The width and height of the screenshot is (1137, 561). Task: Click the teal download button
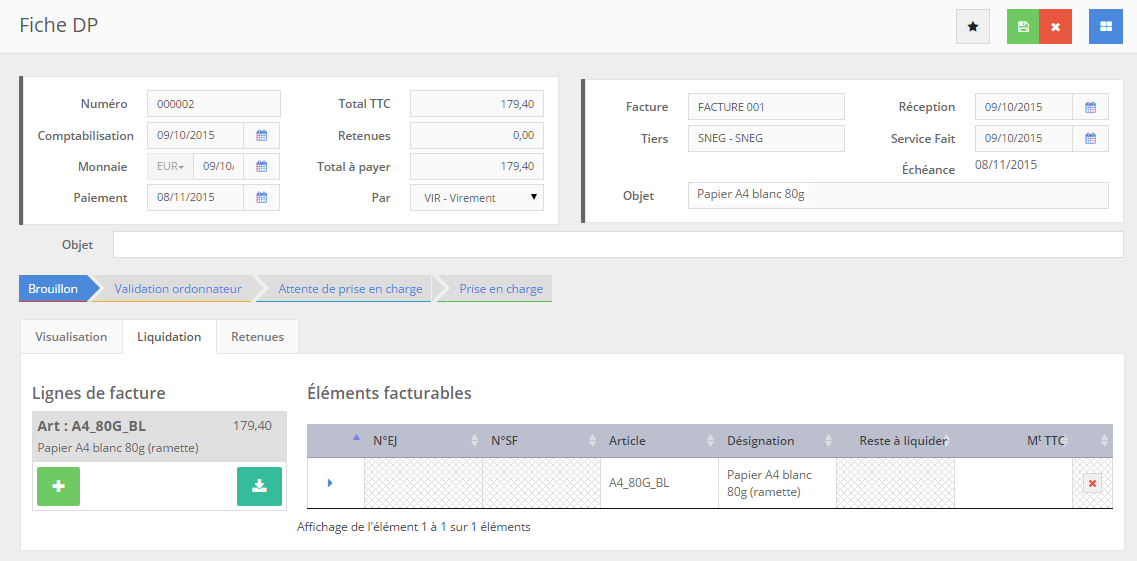[259, 486]
